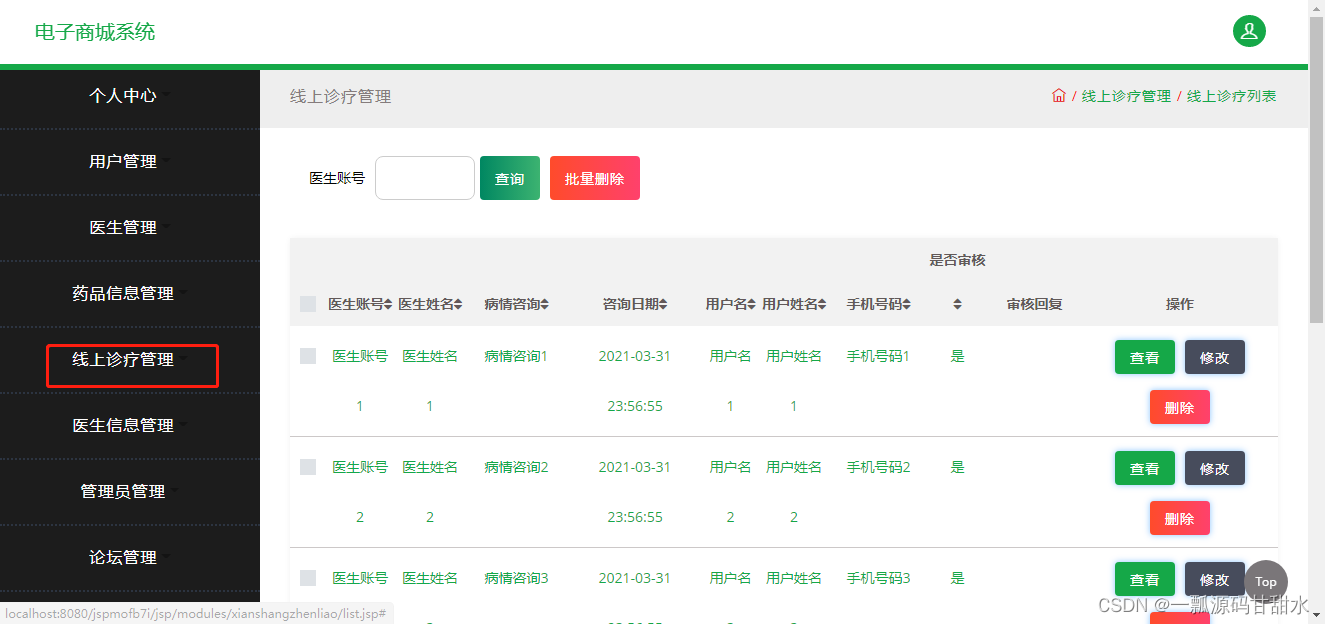The height and width of the screenshot is (624, 1325).
Task: Sort by 医生账号 column arrows
Action: click(x=388, y=304)
